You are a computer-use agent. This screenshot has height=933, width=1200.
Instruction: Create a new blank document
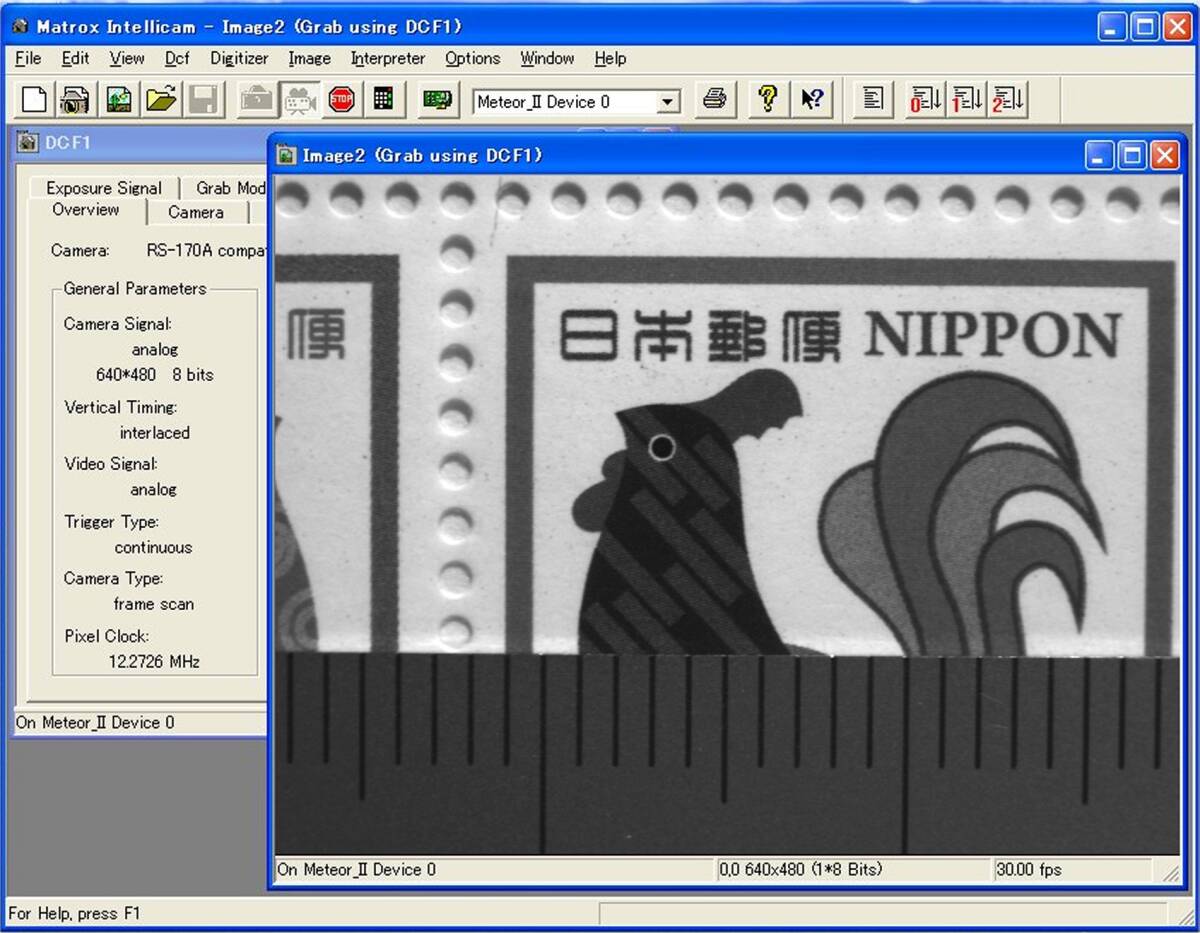click(x=34, y=100)
